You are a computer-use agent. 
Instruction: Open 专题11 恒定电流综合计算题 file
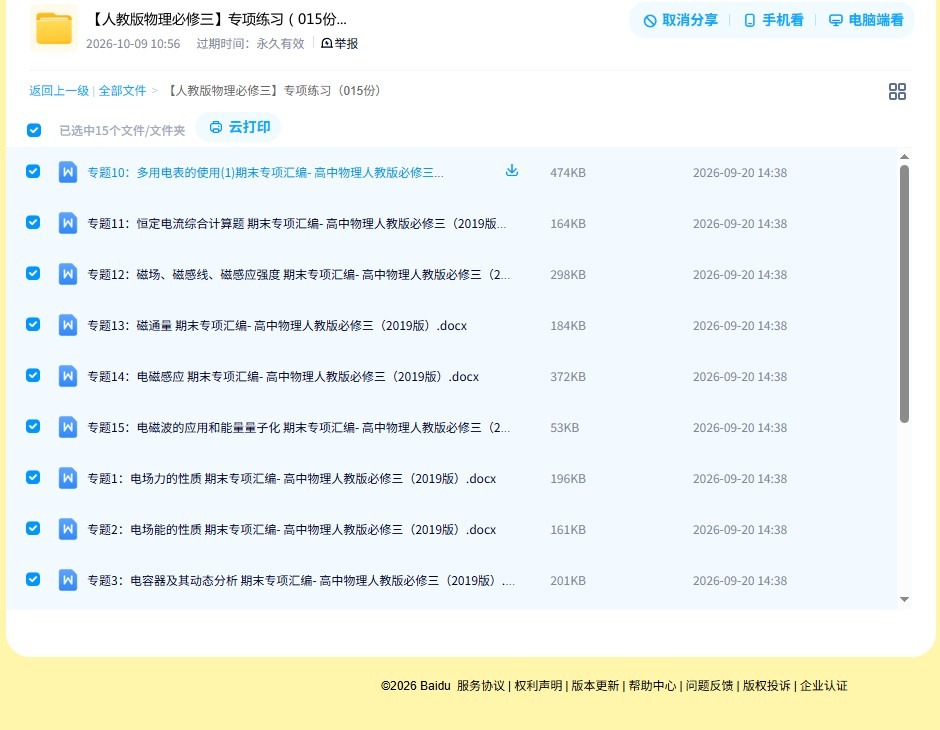297,224
